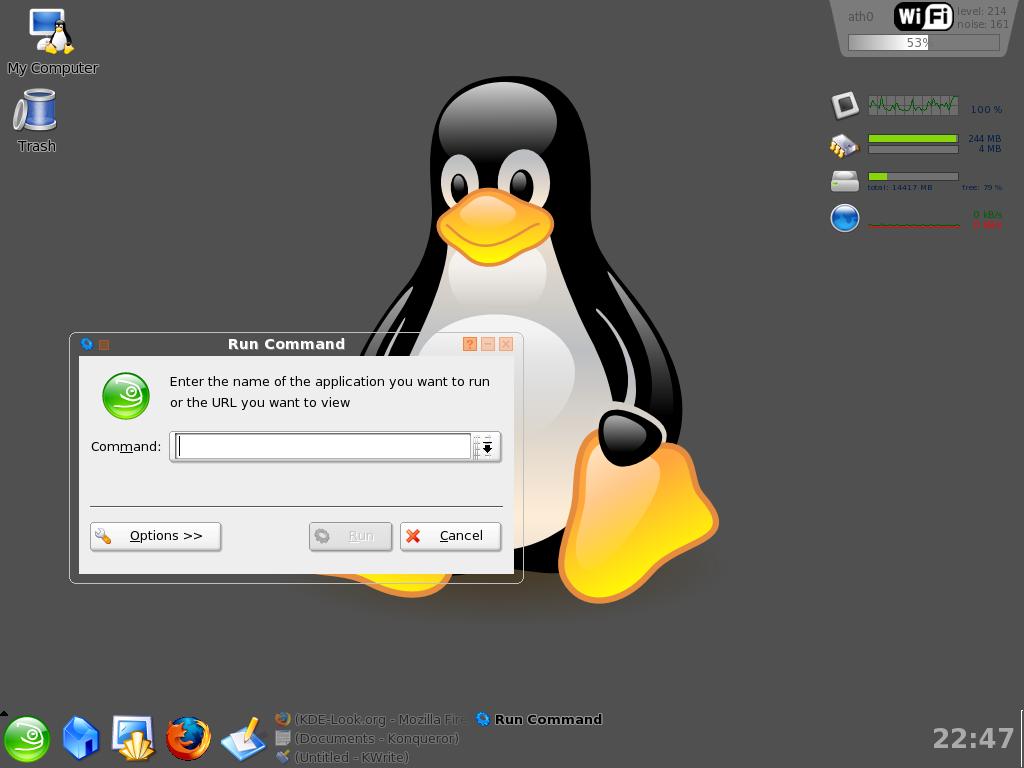Launch the KWrite editor icon in the panel
Image resolution: width=1024 pixels, height=768 pixels.
[244, 739]
